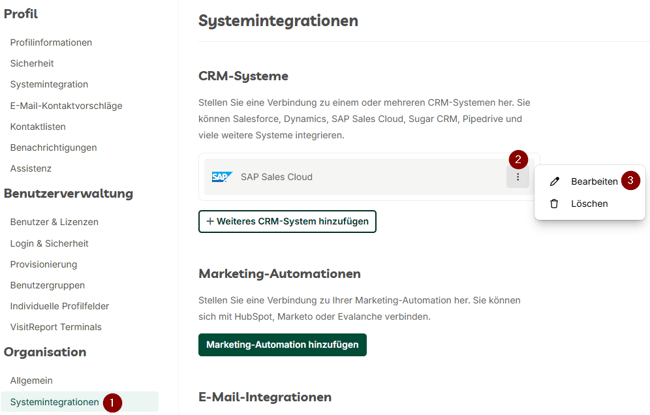Choose Löschen from the context menu
This screenshot has width=650, height=415.
coord(589,204)
